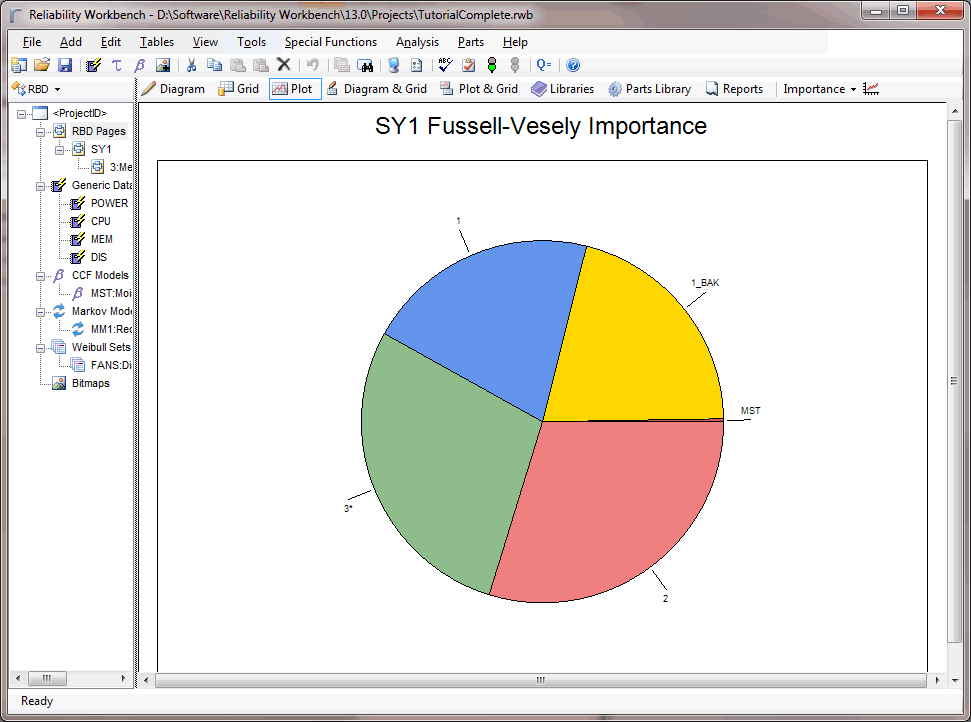Screen dimensions: 971x722
Task: Click the spell check ABC icon
Action: (445, 65)
